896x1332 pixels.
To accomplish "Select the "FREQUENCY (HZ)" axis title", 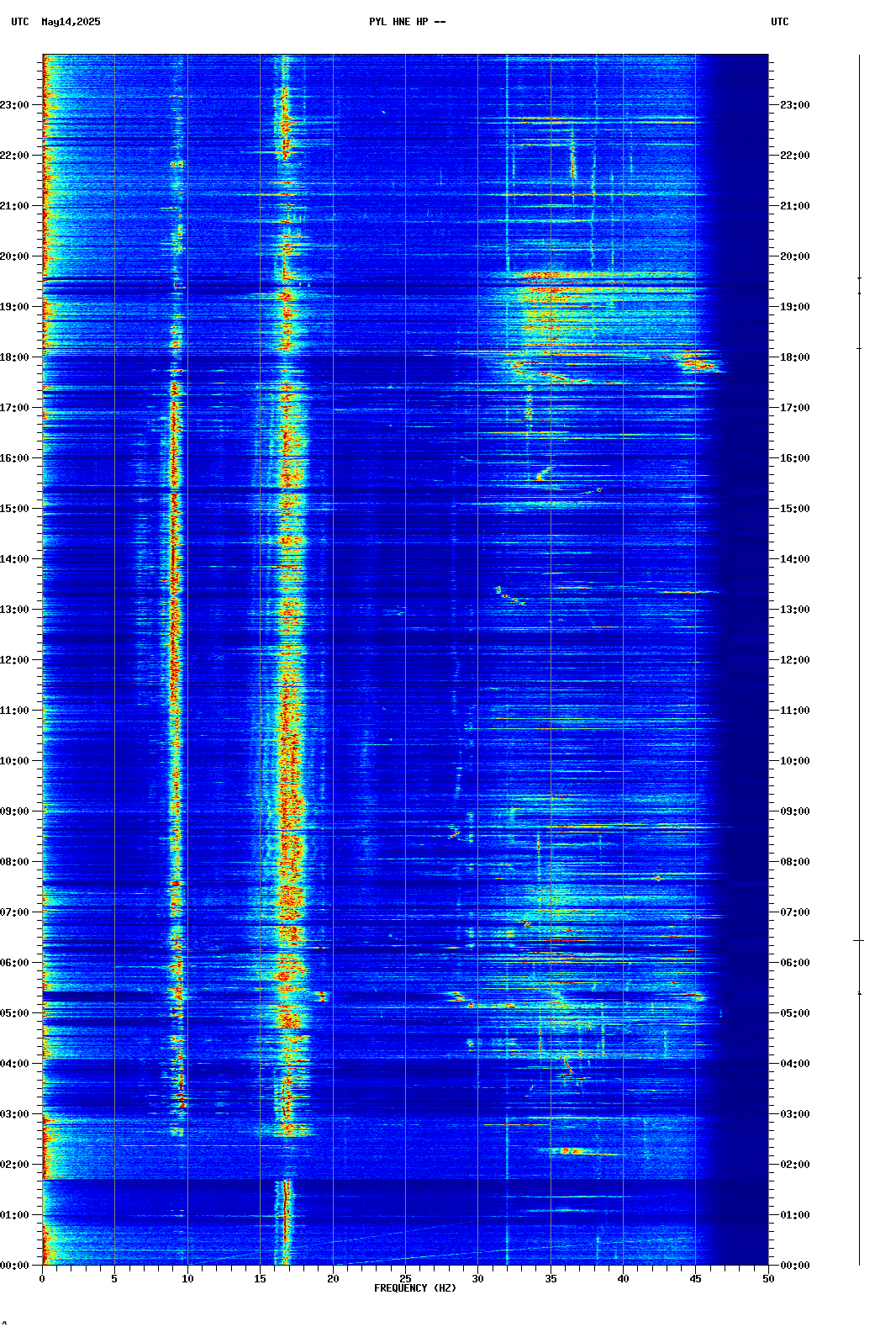I will [415, 1288].
